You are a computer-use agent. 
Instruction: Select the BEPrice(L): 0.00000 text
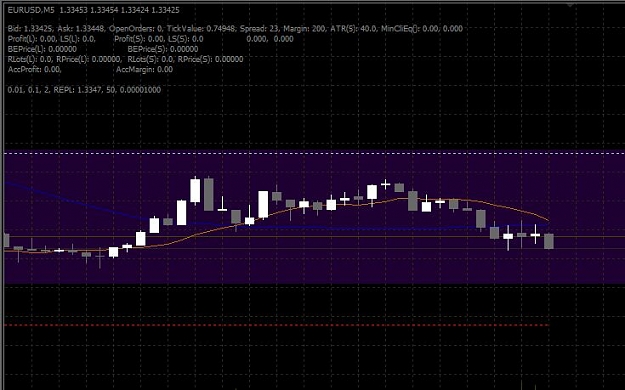click(x=42, y=49)
